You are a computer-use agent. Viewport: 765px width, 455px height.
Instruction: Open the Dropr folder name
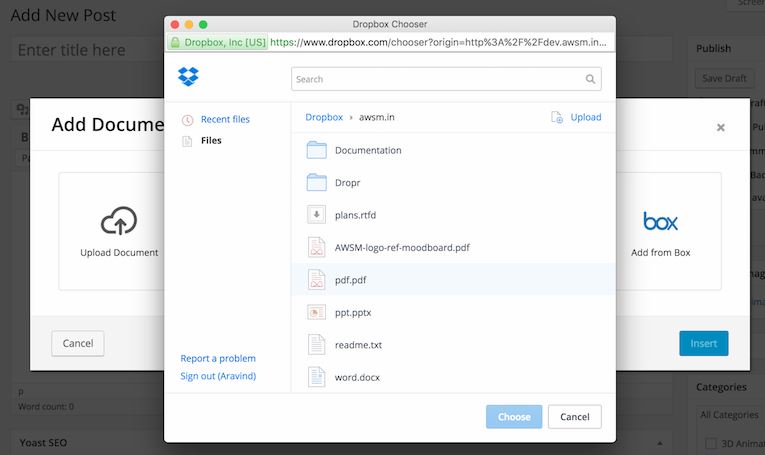coord(347,183)
